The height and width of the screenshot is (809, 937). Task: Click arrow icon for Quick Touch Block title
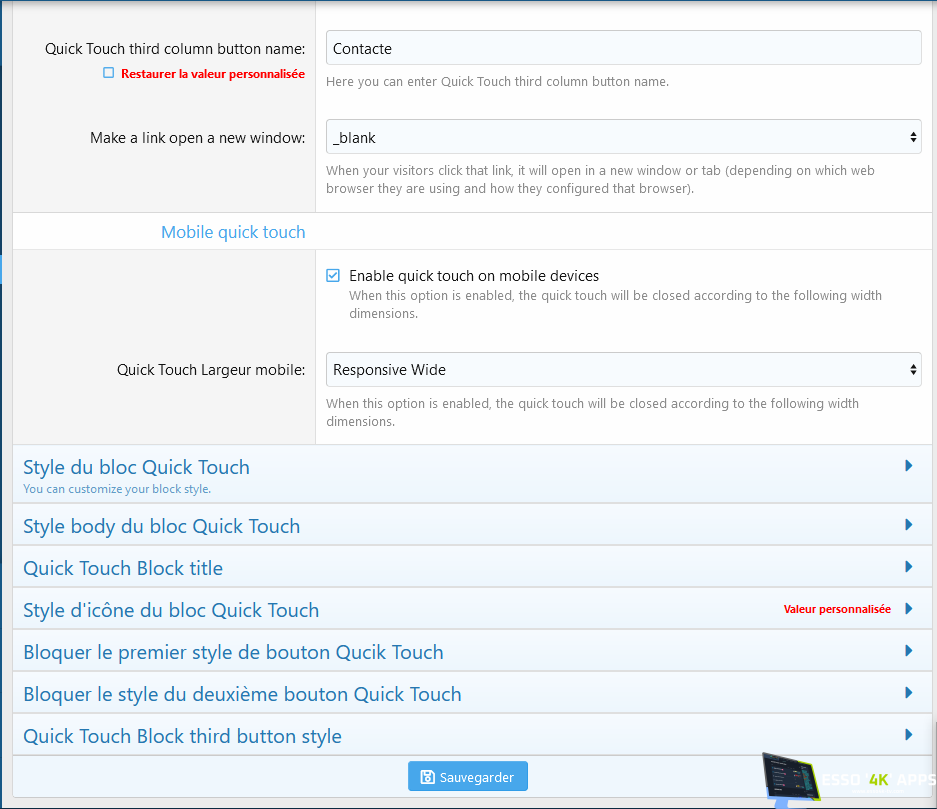(908, 567)
